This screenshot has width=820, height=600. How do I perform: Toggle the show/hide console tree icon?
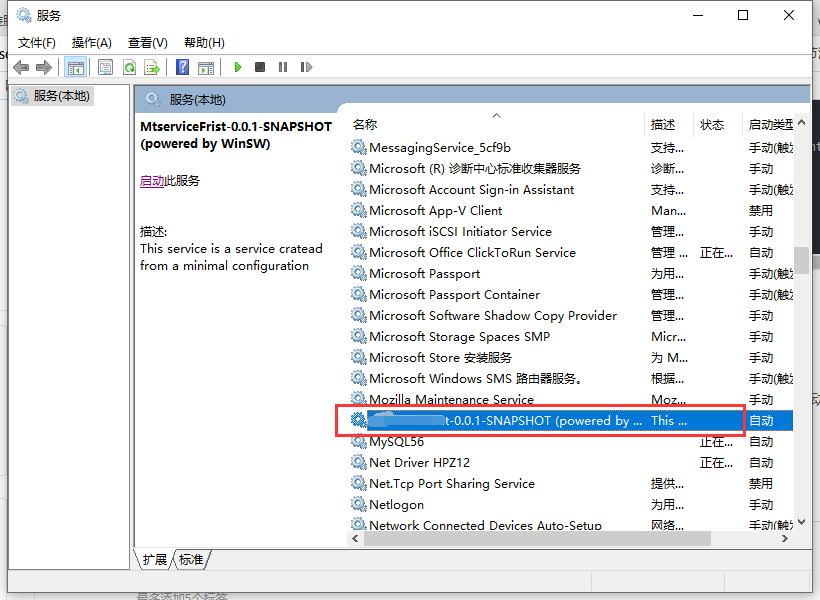coord(75,67)
